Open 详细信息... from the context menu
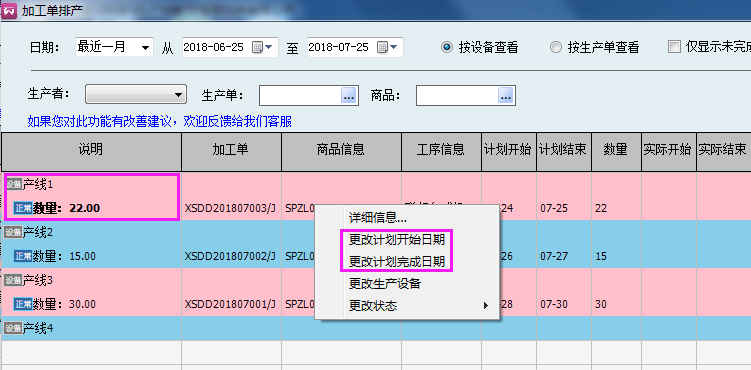The height and width of the screenshot is (370, 751). pyautogui.click(x=377, y=218)
